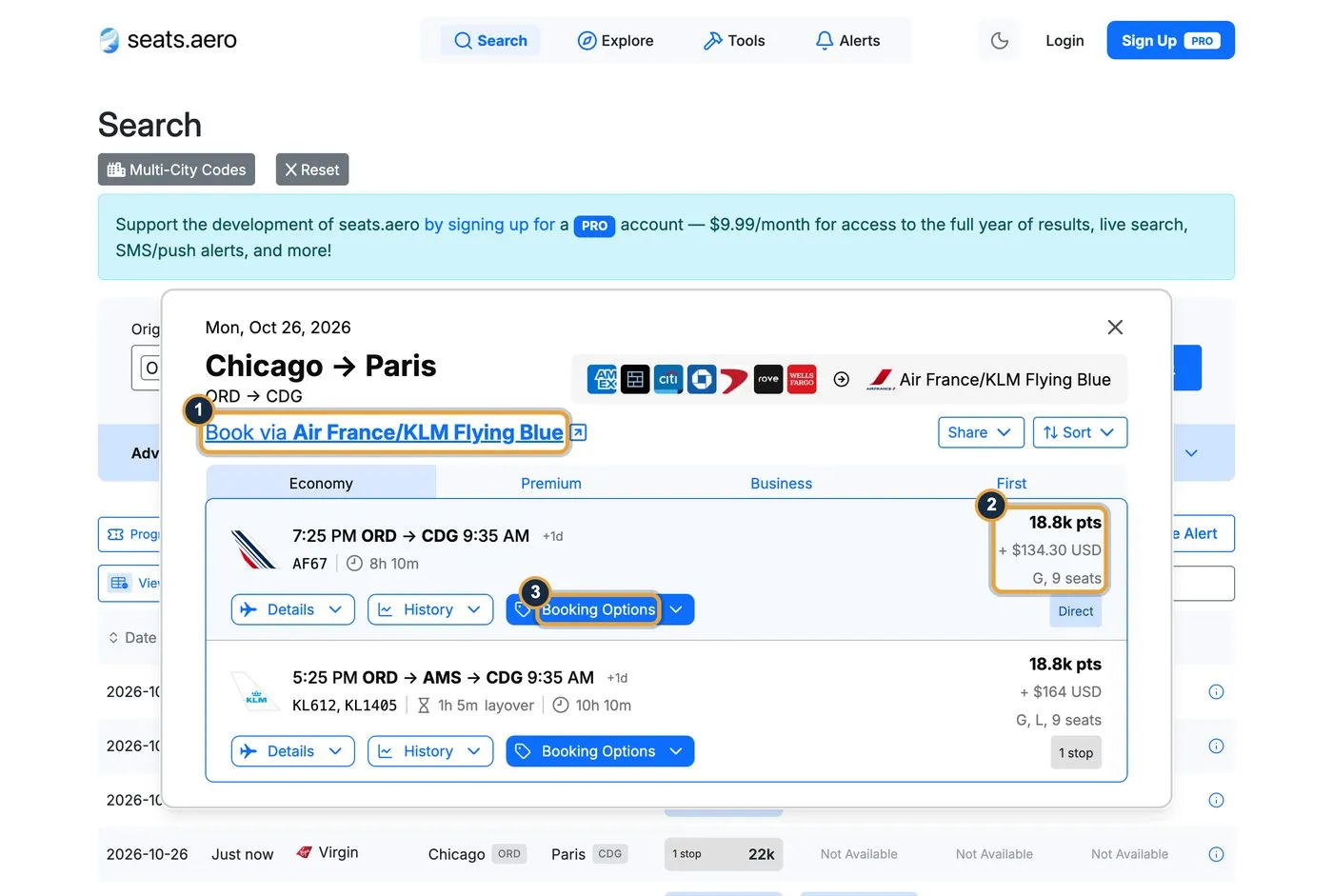Click the info icon in the Virgin row
The image size is (1333, 896).
[x=1216, y=854]
